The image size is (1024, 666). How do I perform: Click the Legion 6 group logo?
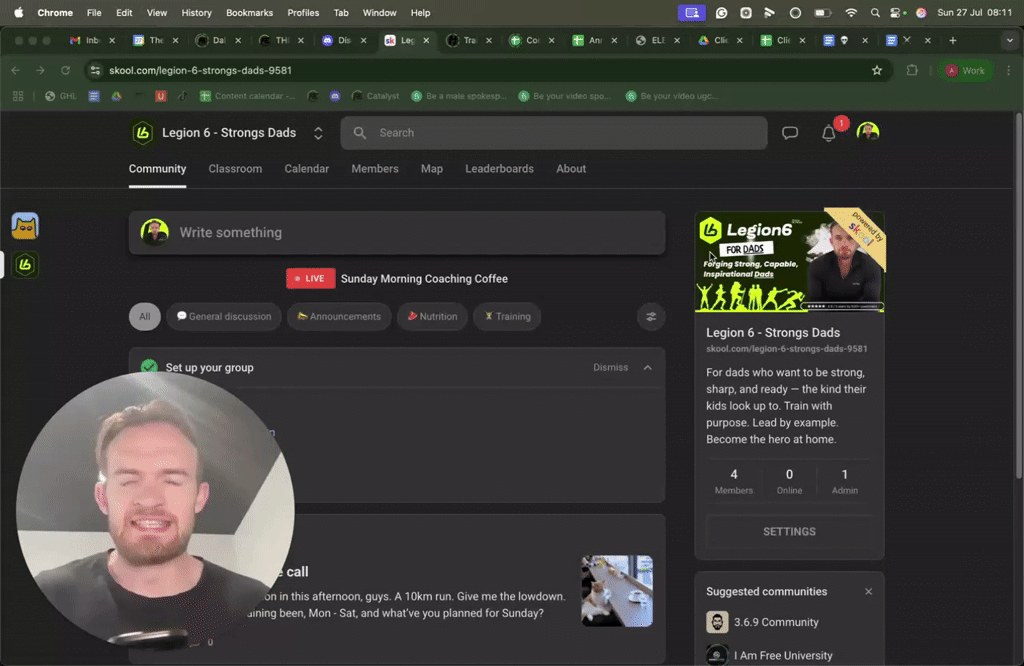pyautogui.click(x=142, y=133)
